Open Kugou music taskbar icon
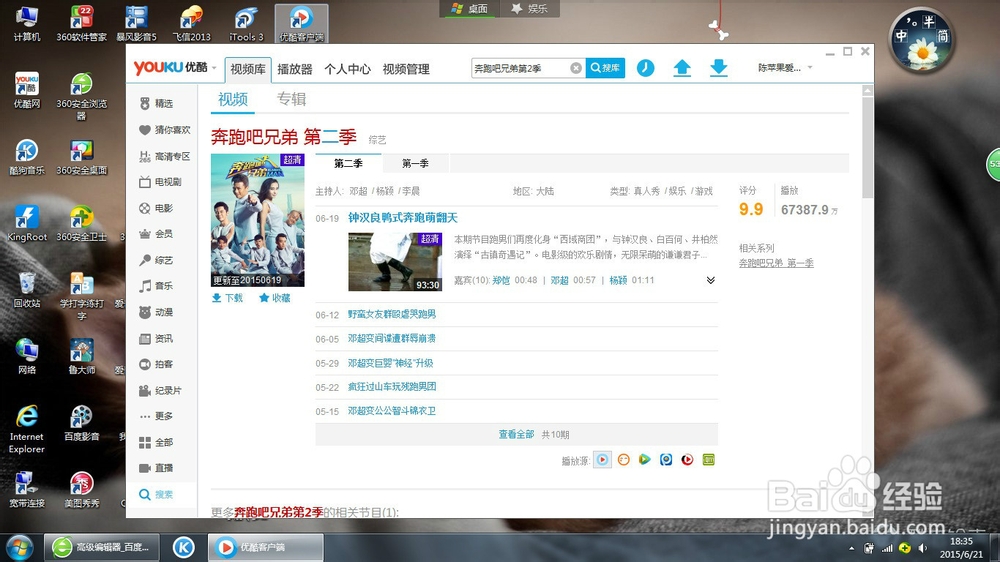Viewport: 1000px width, 562px height. point(184,547)
